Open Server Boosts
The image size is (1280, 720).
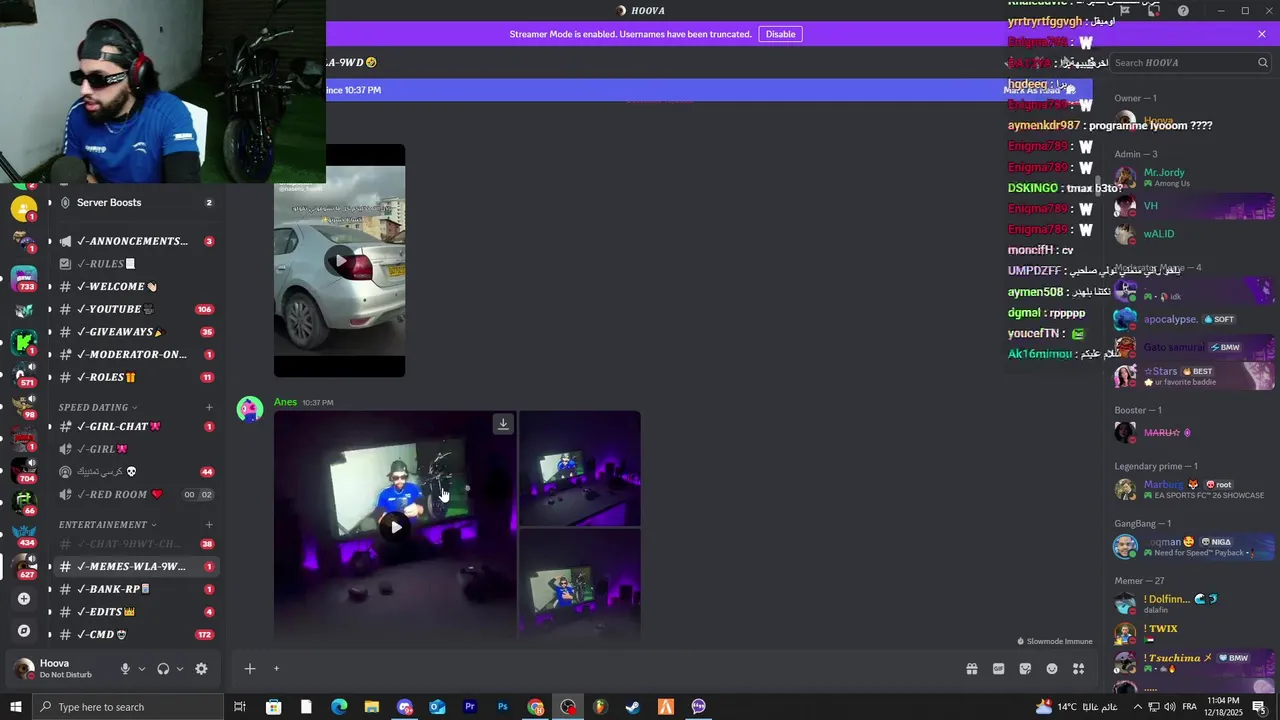[x=135, y=202]
